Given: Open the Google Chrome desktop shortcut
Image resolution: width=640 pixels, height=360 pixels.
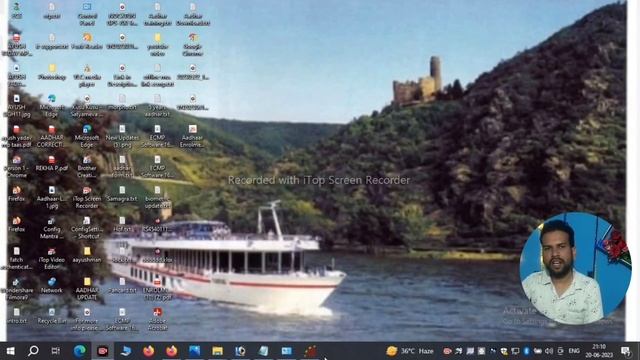Looking at the screenshot, I should coord(193,45).
